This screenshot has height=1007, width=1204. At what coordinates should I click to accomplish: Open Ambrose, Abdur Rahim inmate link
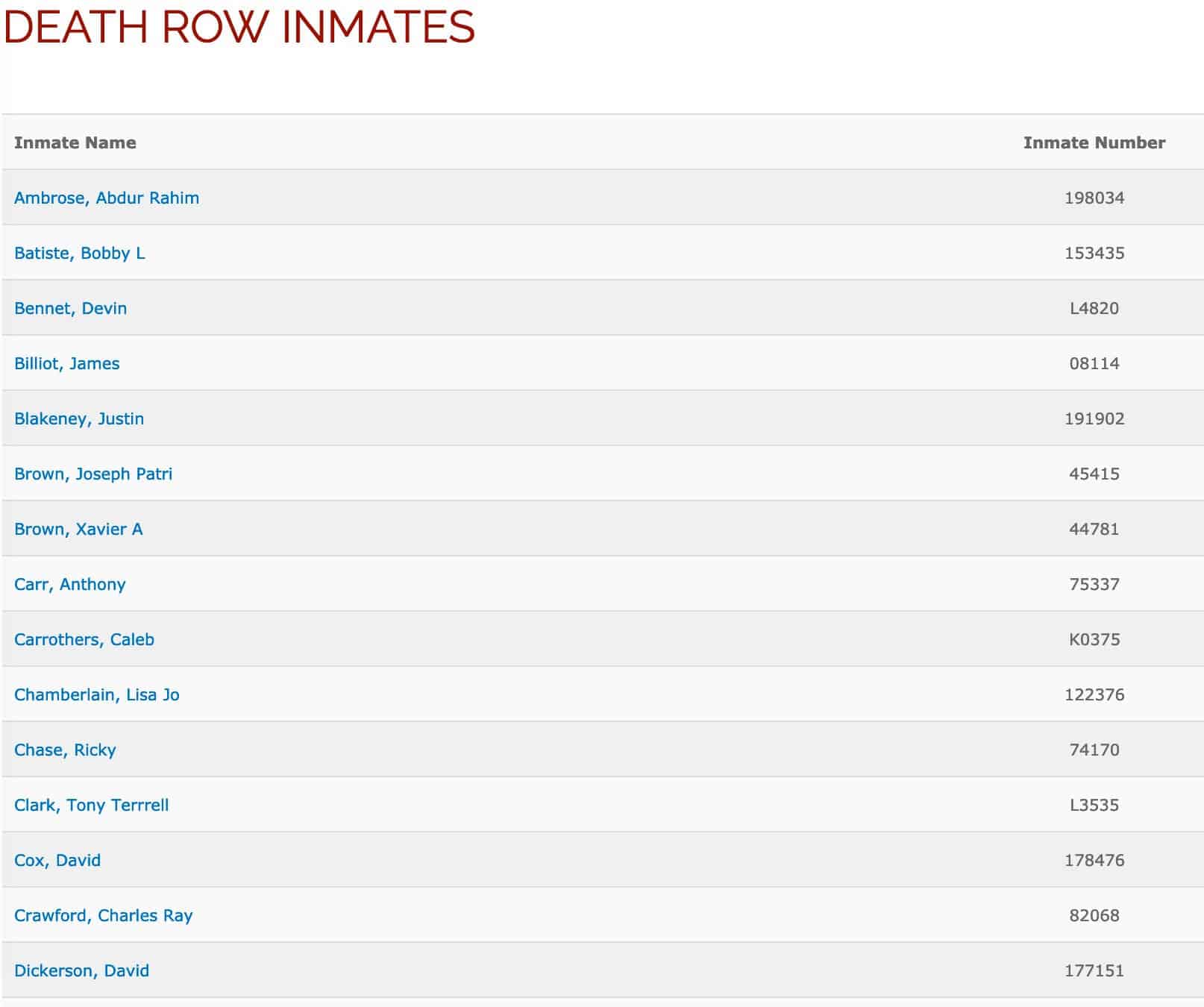click(107, 198)
